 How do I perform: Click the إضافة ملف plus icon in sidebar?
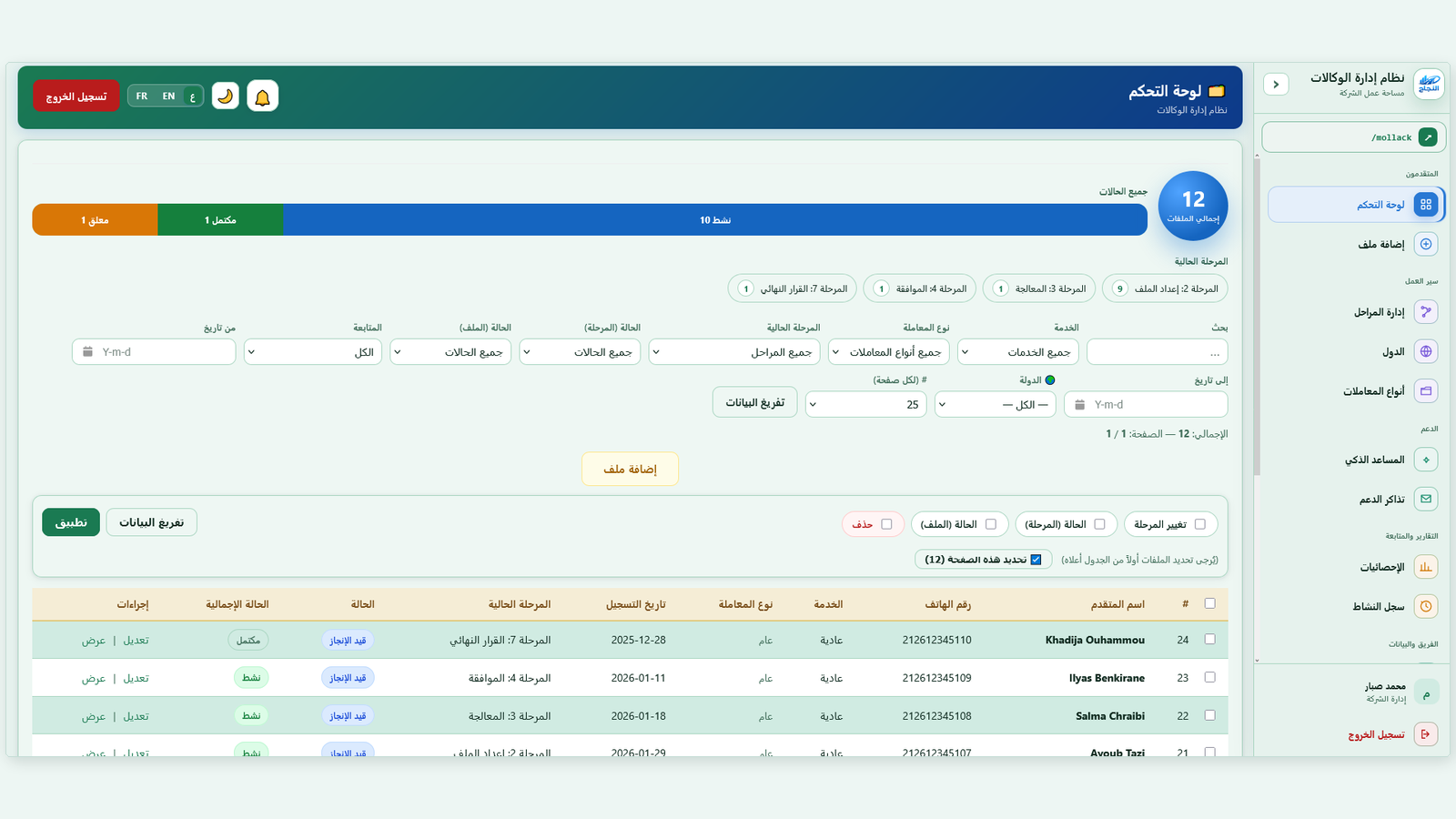click(1426, 244)
